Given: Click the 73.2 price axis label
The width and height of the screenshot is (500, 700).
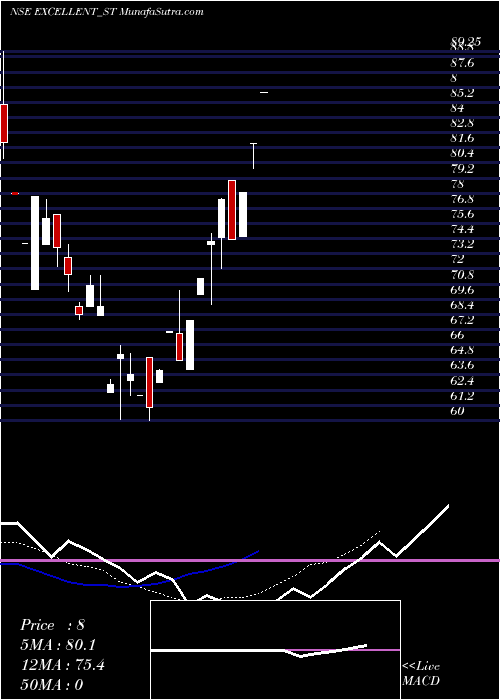Looking at the screenshot, I should click(462, 244).
